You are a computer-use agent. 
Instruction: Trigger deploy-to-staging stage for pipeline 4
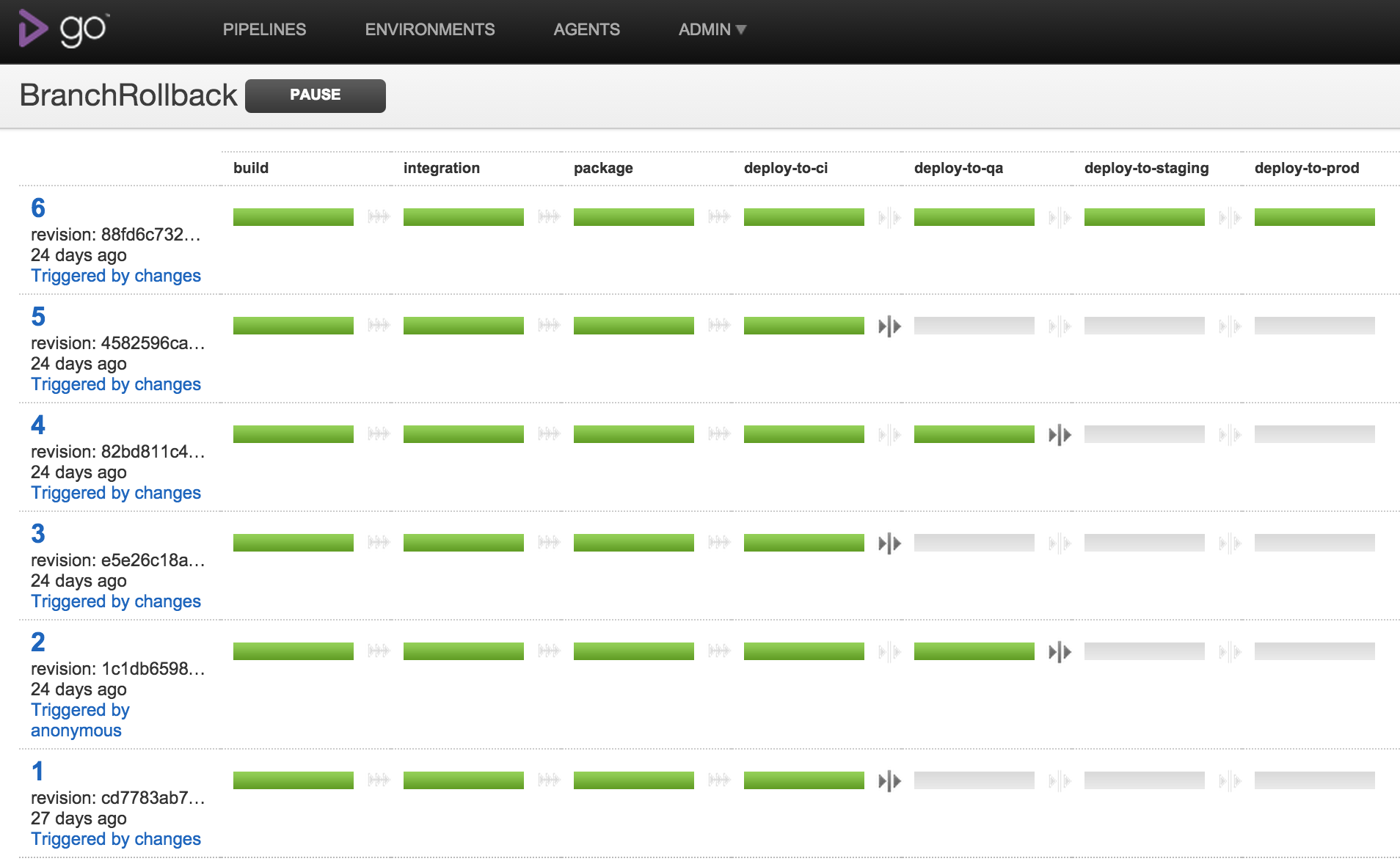pyautogui.click(x=1060, y=435)
